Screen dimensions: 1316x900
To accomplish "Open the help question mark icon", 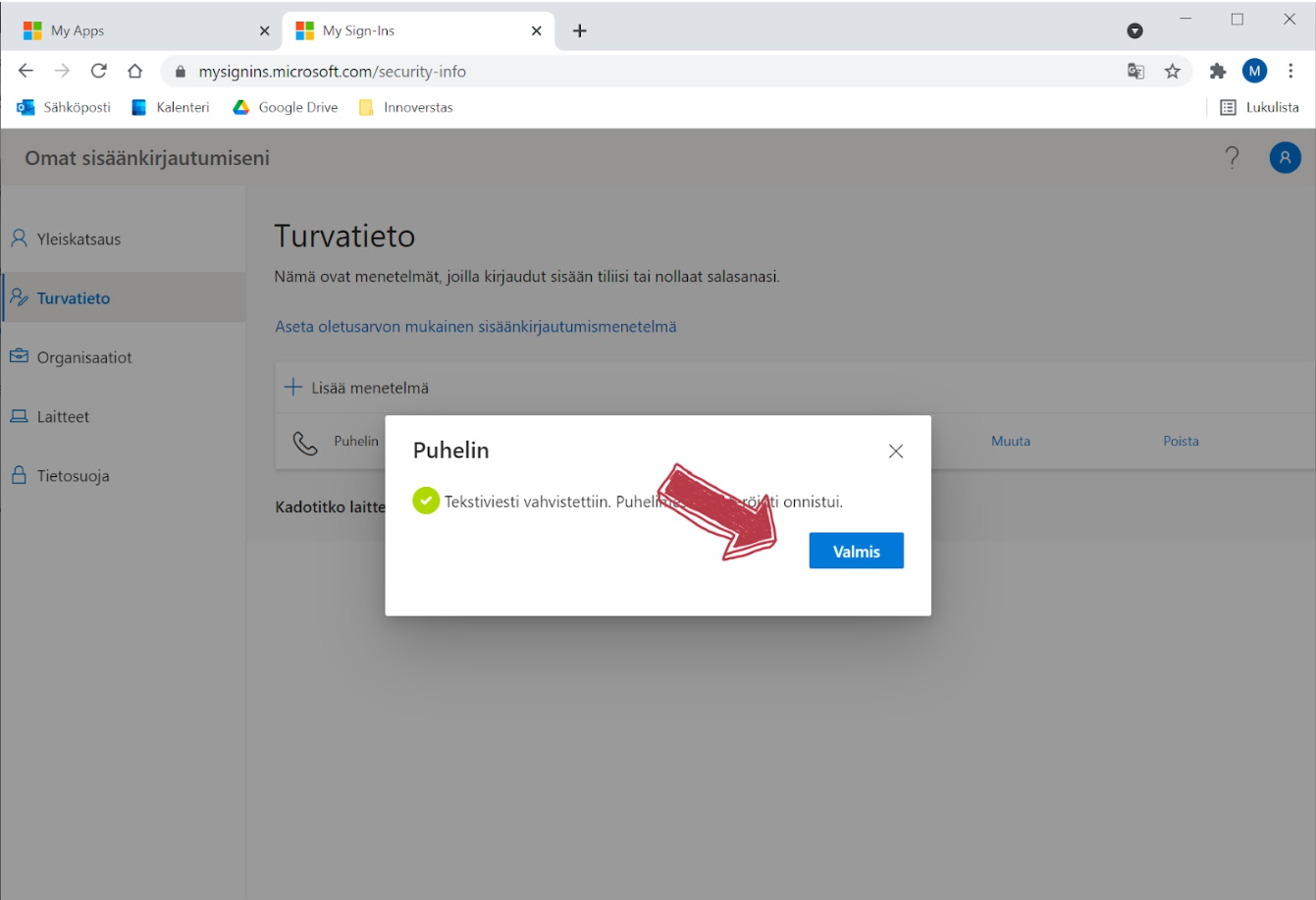I will click(x=1233, y=158).
